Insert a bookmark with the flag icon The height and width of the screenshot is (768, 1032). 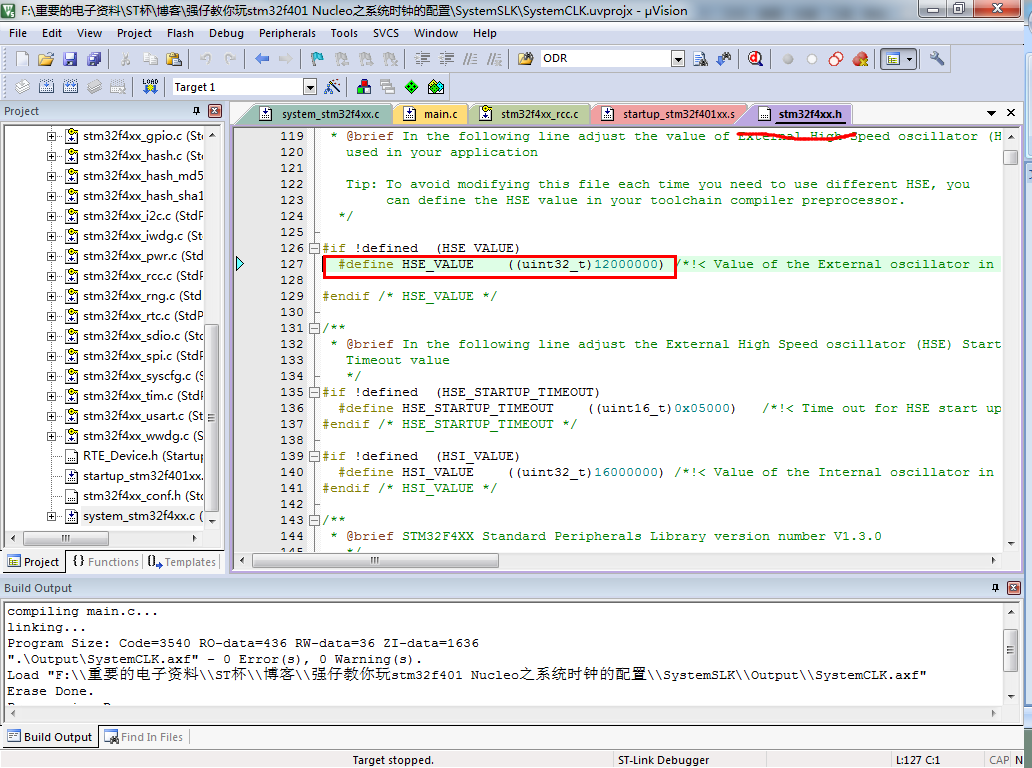tap(317, 59)
